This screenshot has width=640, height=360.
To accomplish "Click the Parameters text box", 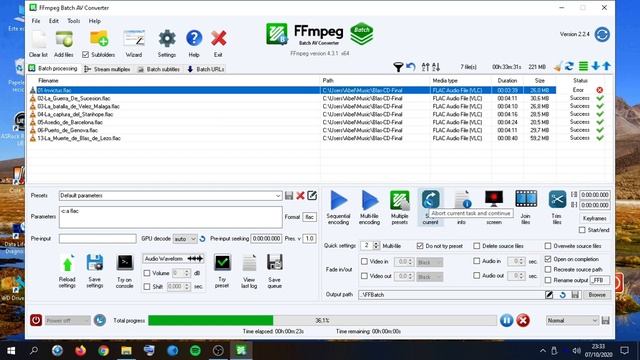I will [x=171, y=217].
